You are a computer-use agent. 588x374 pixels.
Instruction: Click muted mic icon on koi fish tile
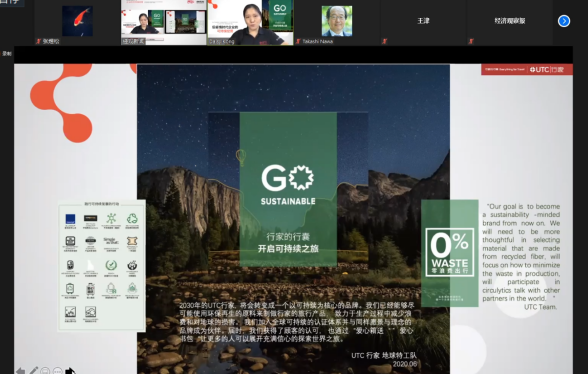pyautogui.click(x=38, y=41)
